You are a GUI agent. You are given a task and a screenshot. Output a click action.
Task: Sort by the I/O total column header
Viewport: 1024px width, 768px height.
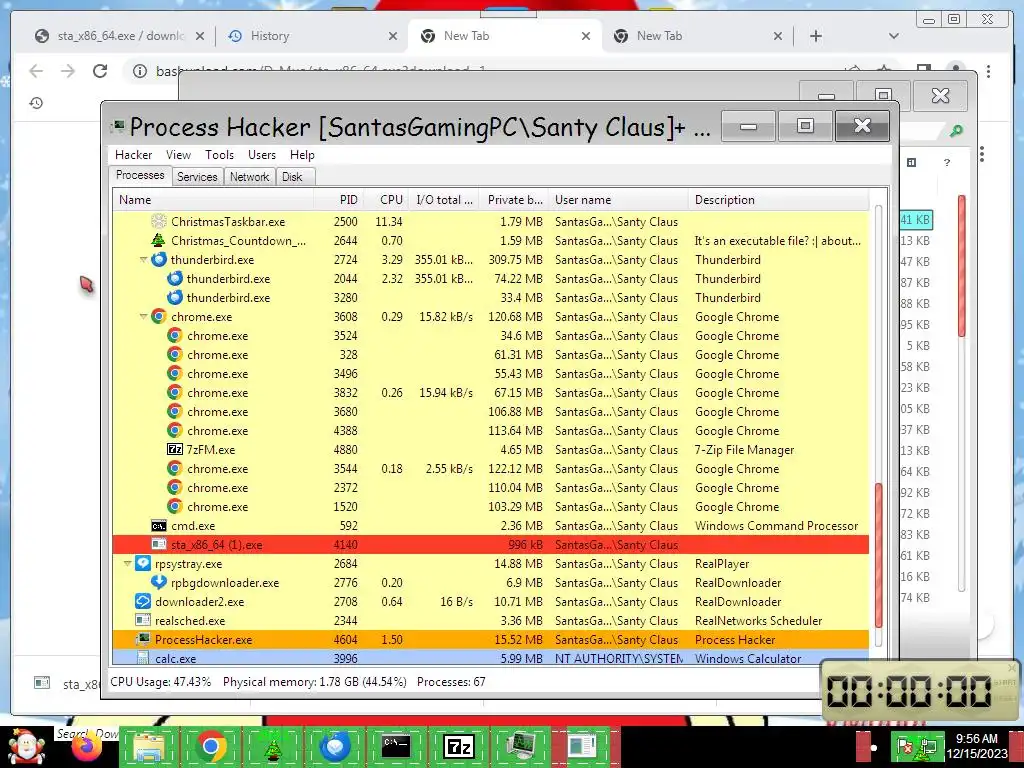pos(444,200)
